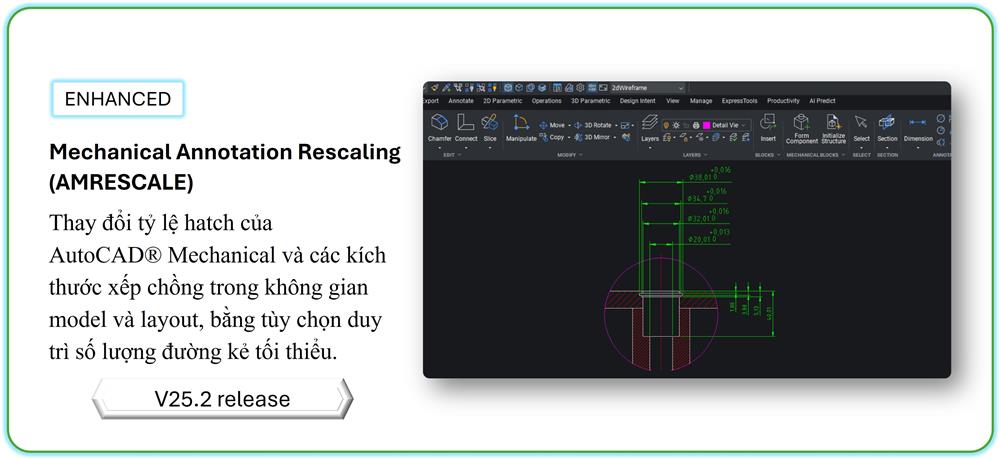The image size is (1000, 459).
Task: Switch to the 2D Parametric tab
Action: (503, 101)
